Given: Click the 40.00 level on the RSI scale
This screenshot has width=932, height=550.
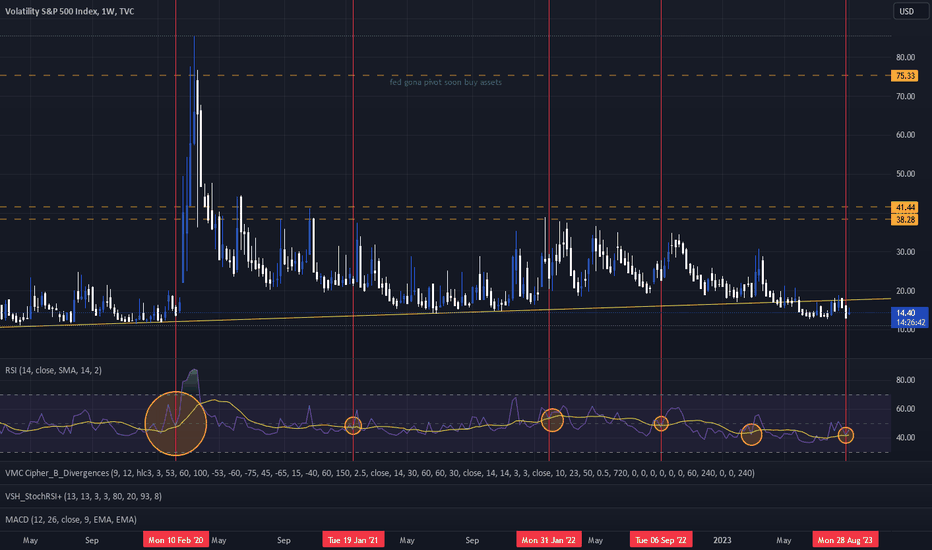Looking at the screenshot, I should pyautogui.click(x=905, y=438).
